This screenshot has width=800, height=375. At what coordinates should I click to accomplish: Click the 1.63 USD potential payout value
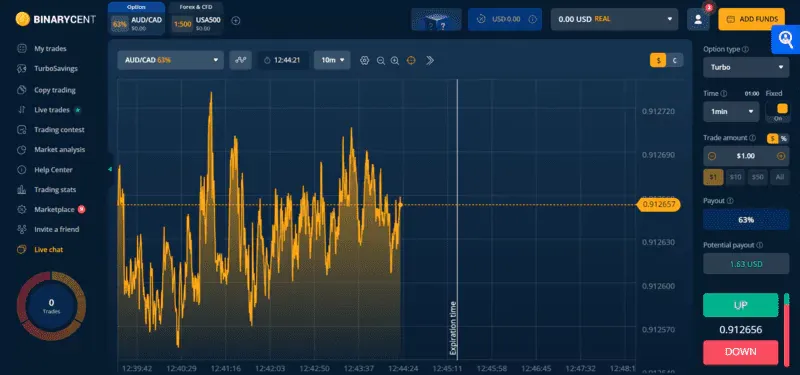point(746,264)
